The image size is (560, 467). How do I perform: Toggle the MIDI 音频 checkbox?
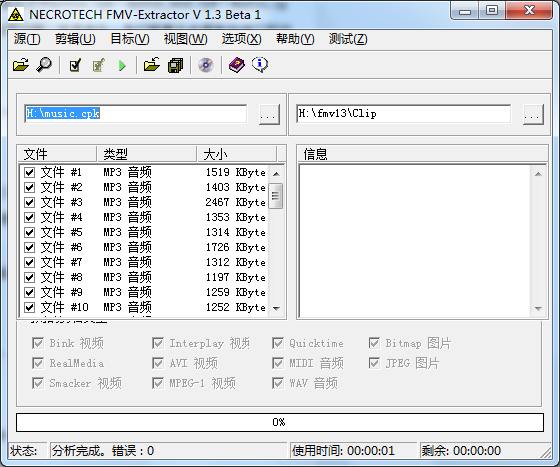(278, 363)
